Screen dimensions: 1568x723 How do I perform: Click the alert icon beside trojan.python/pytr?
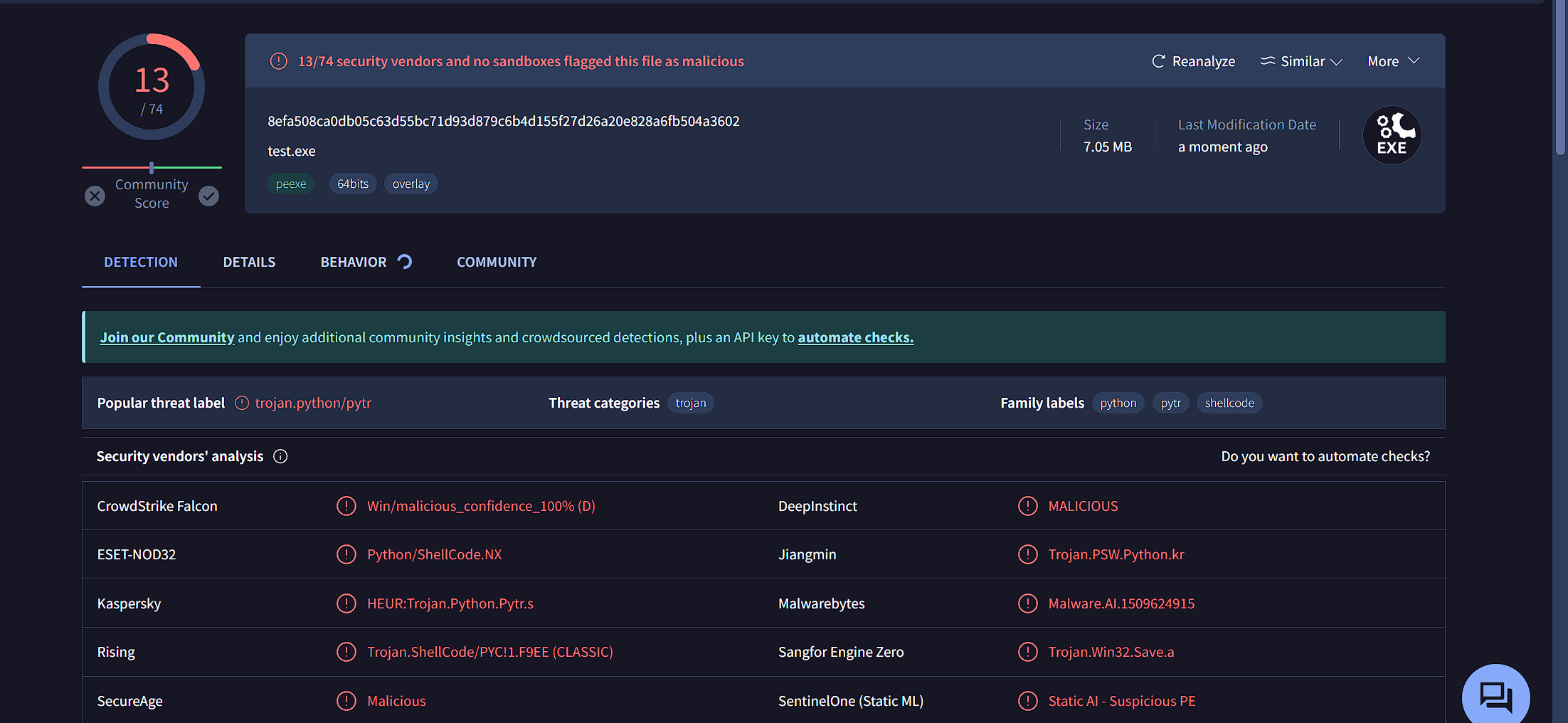[242, 403]
